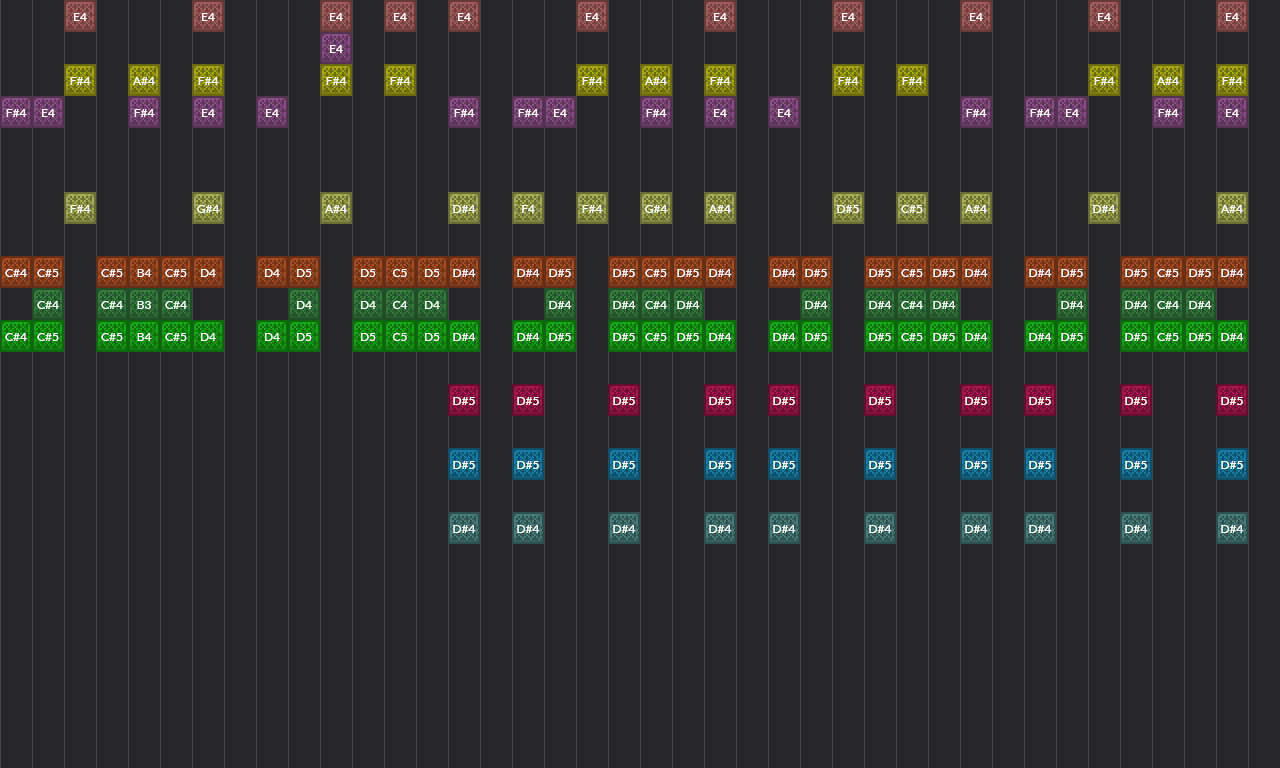Select the rightmost red E4 note

(1232, 16)
